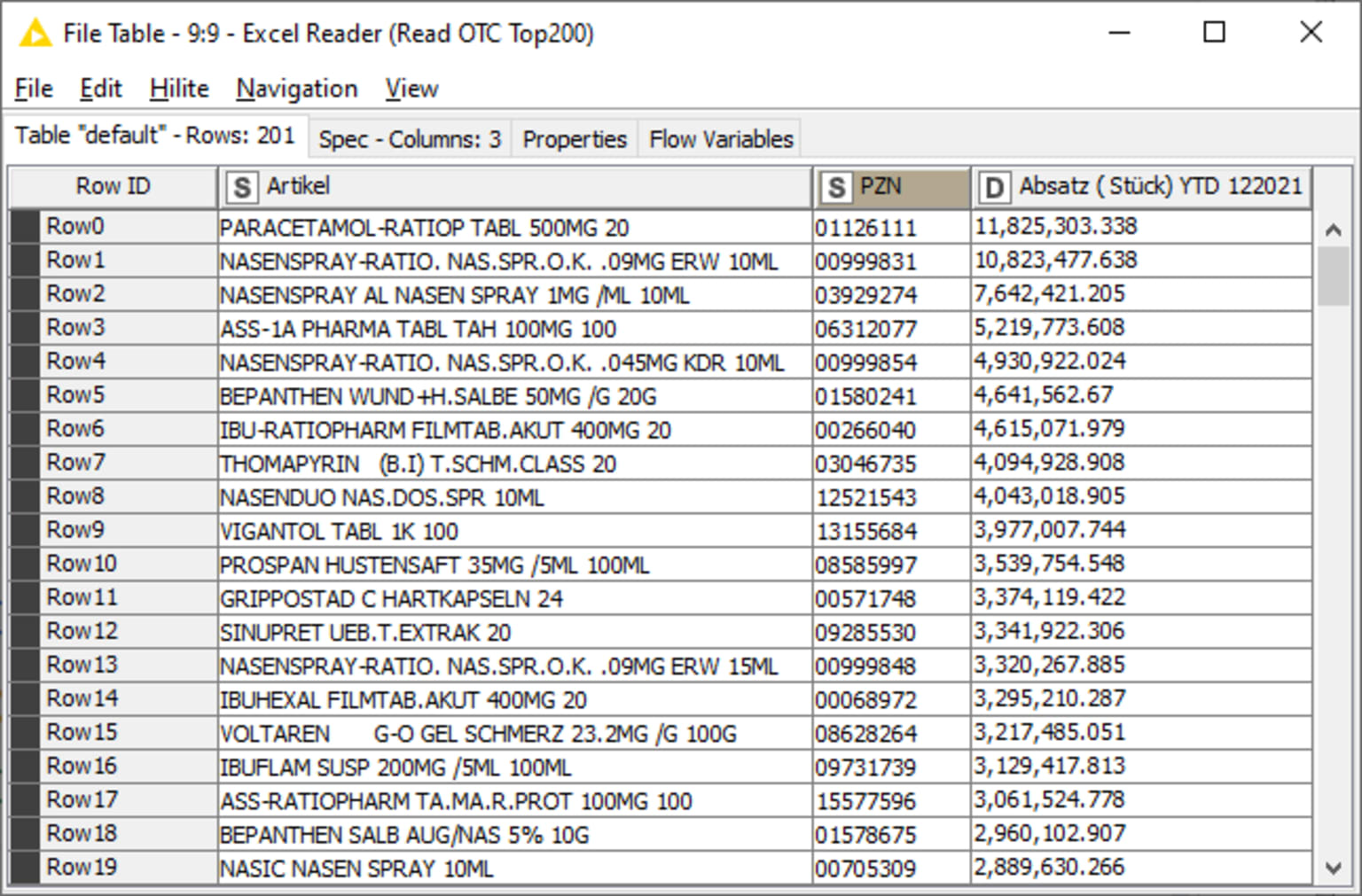Click PZN cell 12521543
Viewport: 1362px width, 896px height.
point(891,496)
